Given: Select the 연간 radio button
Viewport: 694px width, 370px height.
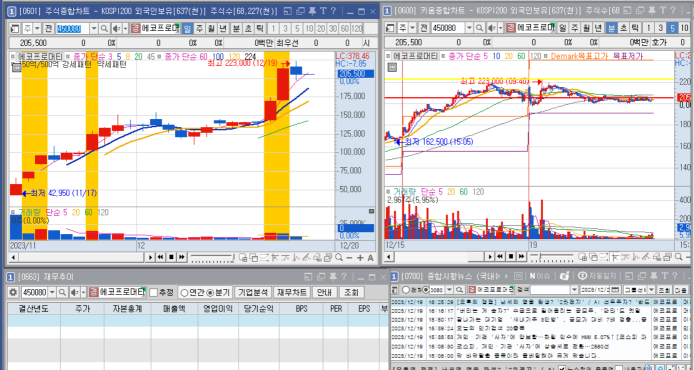Looking at the screenshot, I should pyautogui.click(x=184, y=293).
